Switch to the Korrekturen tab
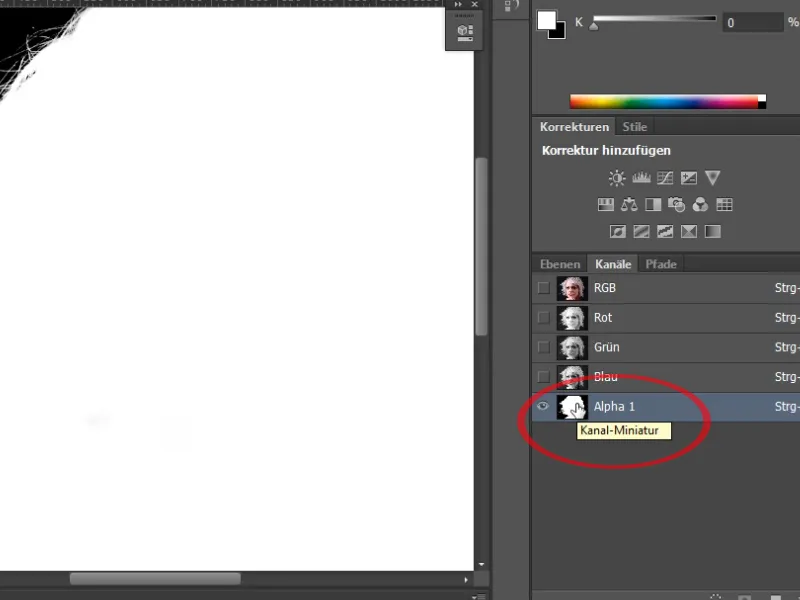The image size is (800, 600). [x=574, y=127]
